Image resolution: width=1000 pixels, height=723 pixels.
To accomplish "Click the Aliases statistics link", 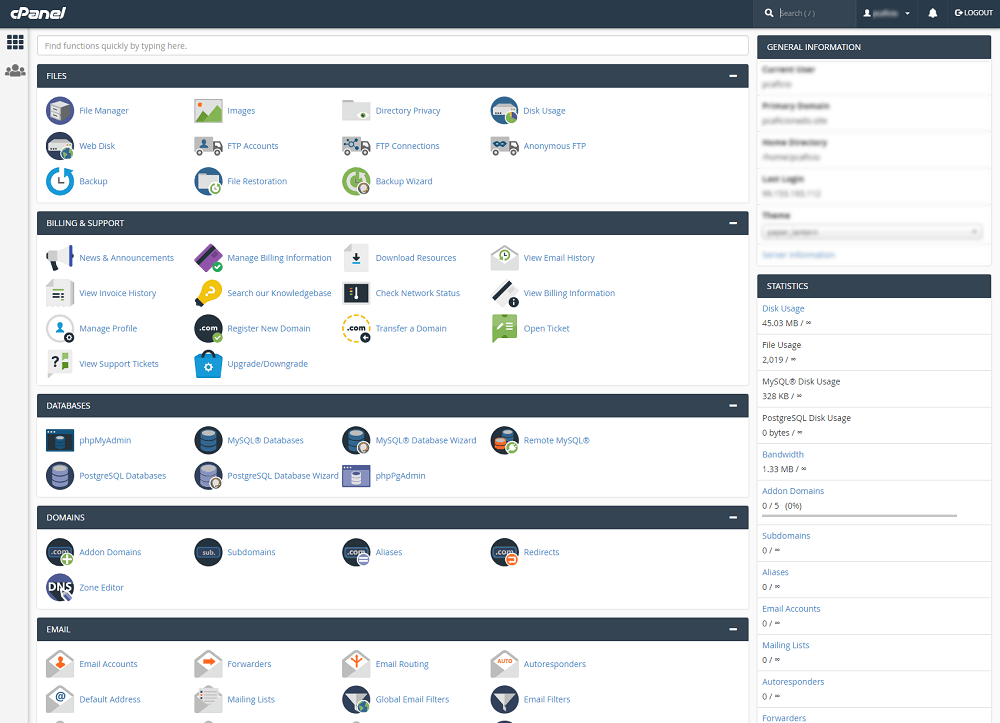I will [776, 572].
